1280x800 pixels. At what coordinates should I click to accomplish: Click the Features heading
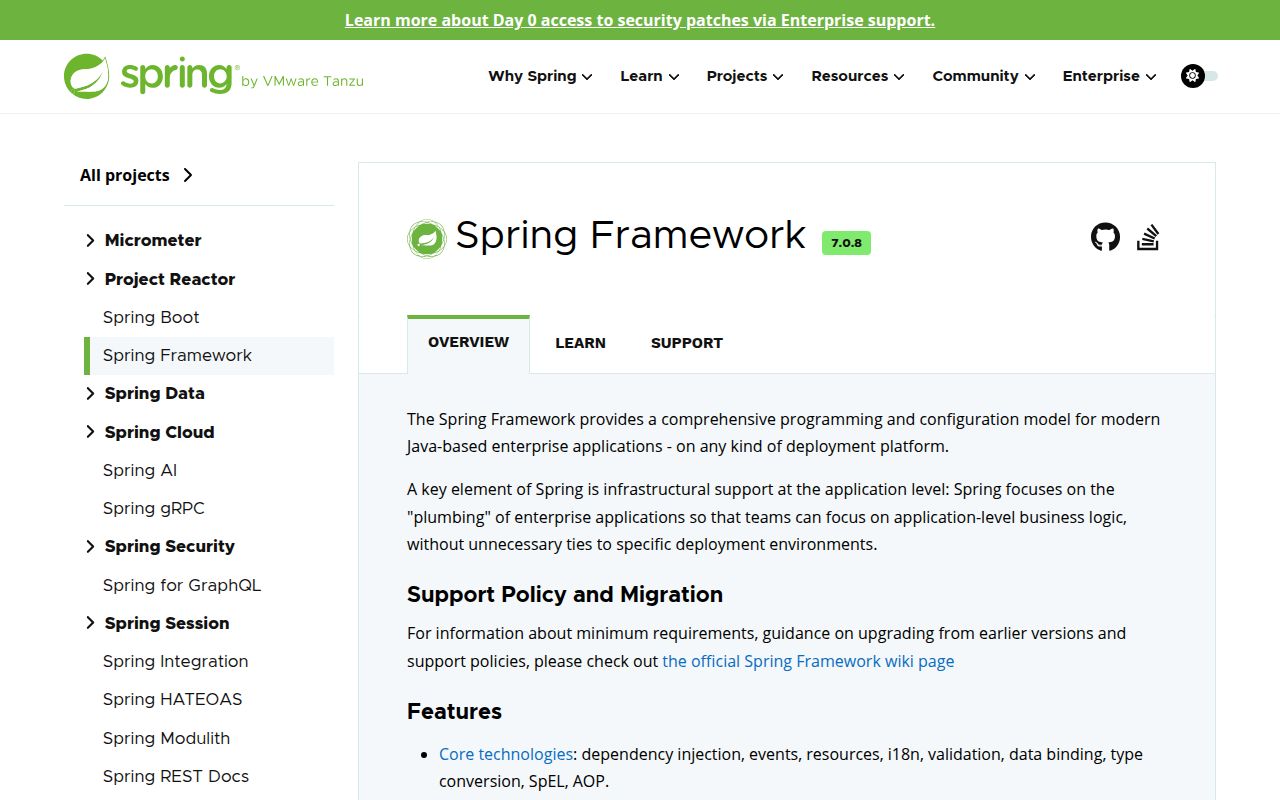click(x=454, y=711)
